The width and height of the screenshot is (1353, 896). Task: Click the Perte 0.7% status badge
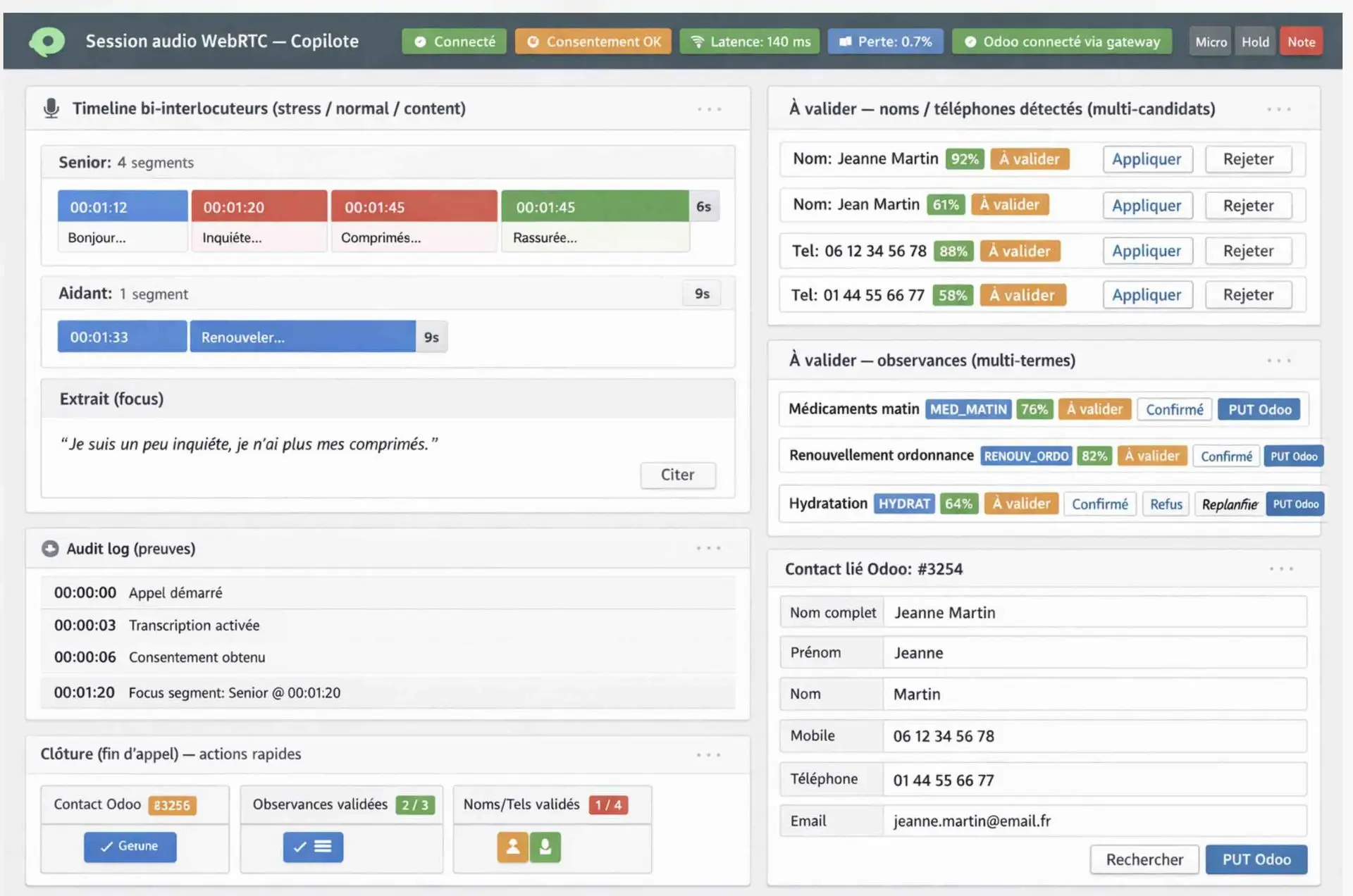(885, 42)
